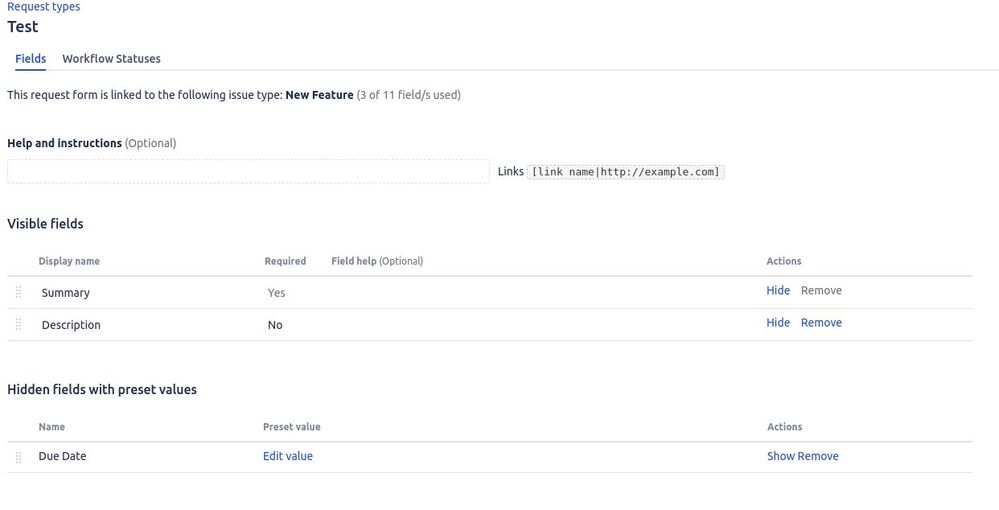
Task: Remove the Description field
Action: [821, 323]
